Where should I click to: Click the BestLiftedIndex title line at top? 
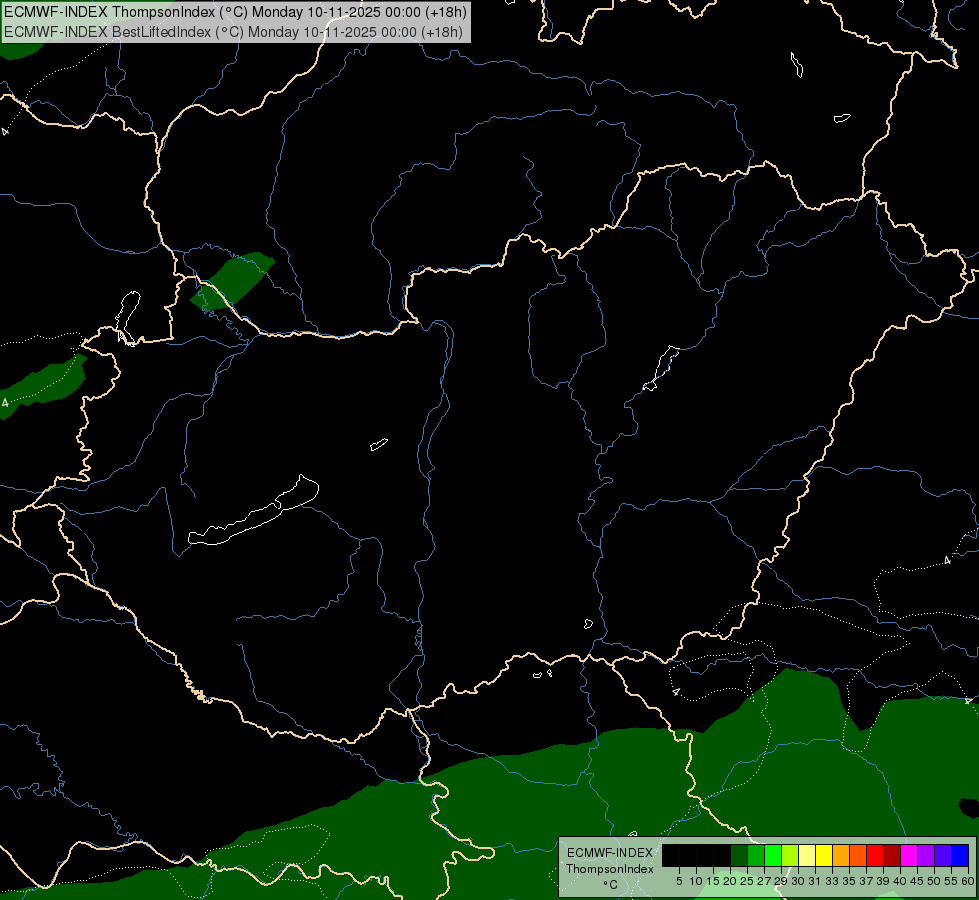[x=234, y=32]
